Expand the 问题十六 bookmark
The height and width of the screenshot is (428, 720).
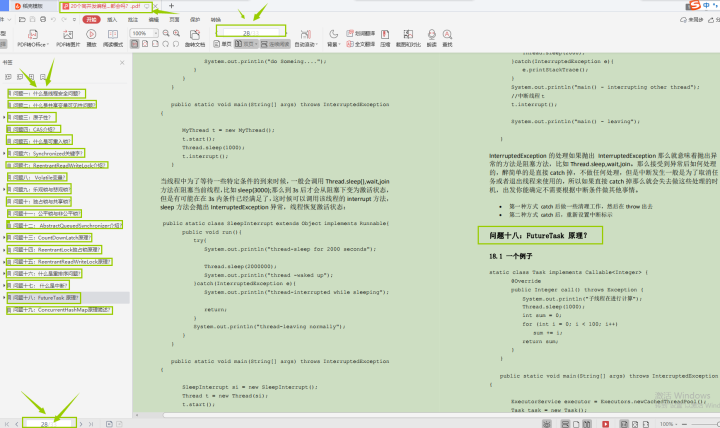(x=4, y=274)
